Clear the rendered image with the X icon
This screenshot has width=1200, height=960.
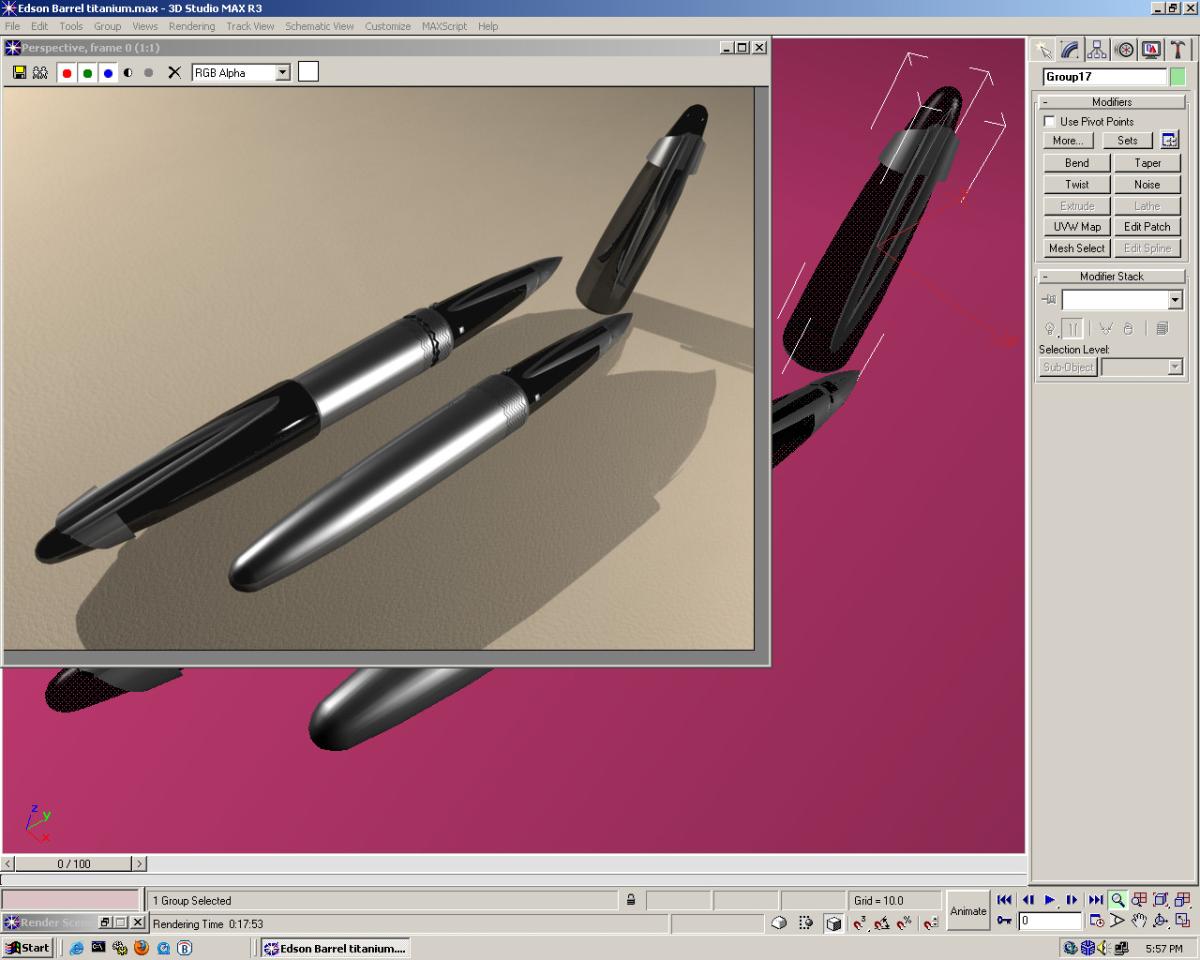[x=174, y=73]
